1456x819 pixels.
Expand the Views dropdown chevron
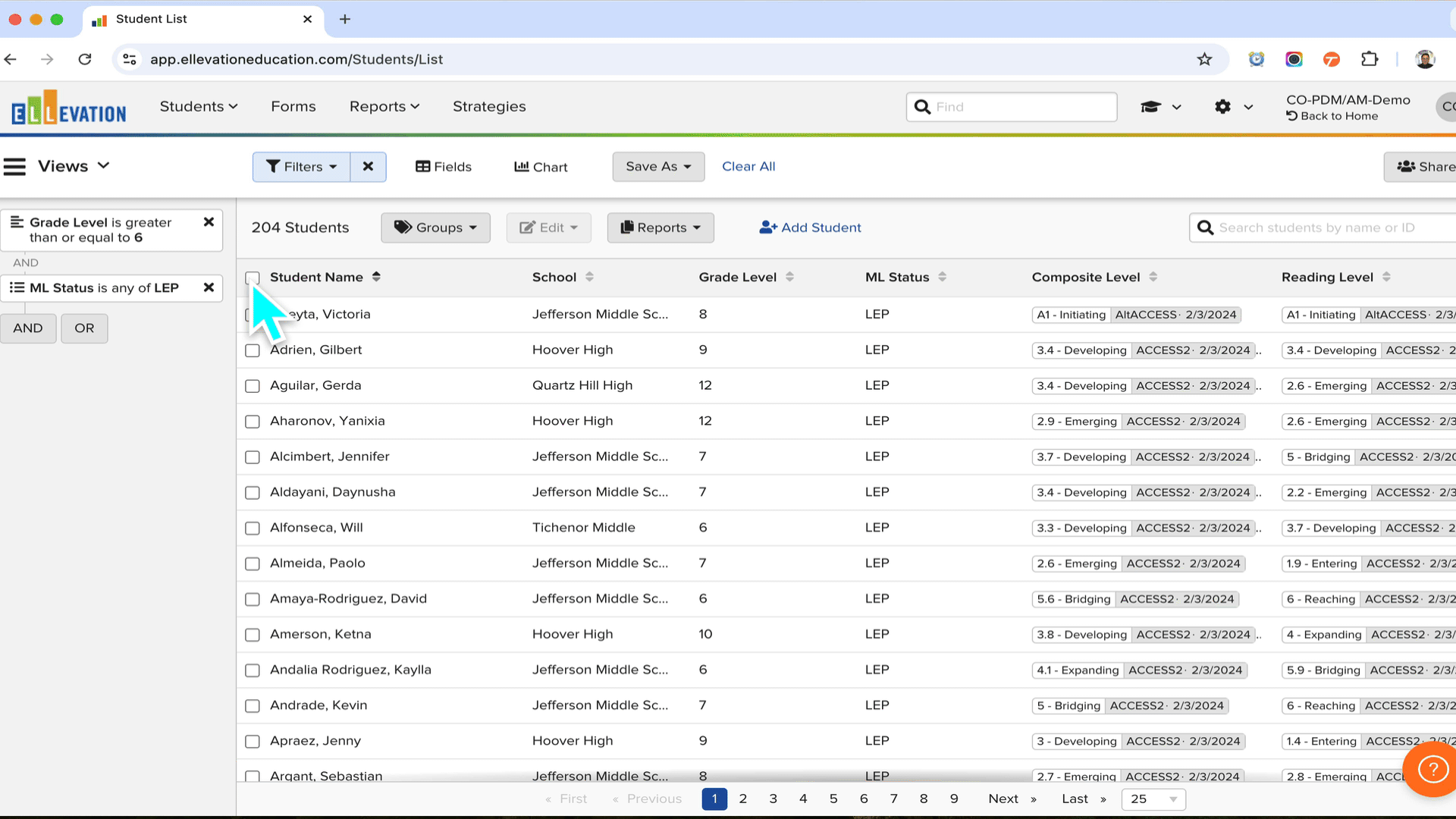coord(103,165)
